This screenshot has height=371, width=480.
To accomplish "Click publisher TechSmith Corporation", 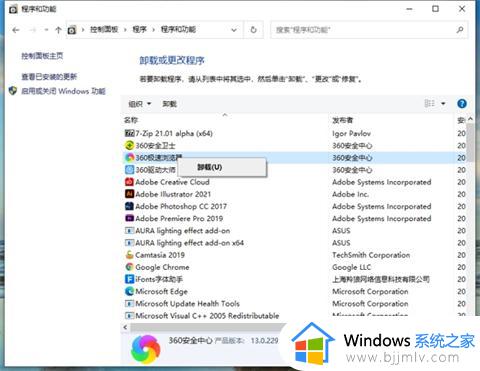I will pos(371,255).
